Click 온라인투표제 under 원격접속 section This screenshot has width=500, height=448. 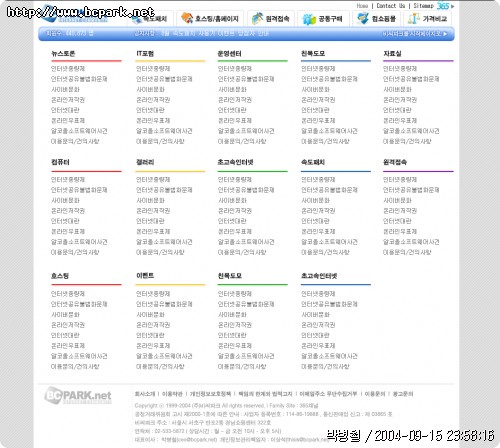click(400, 231)
